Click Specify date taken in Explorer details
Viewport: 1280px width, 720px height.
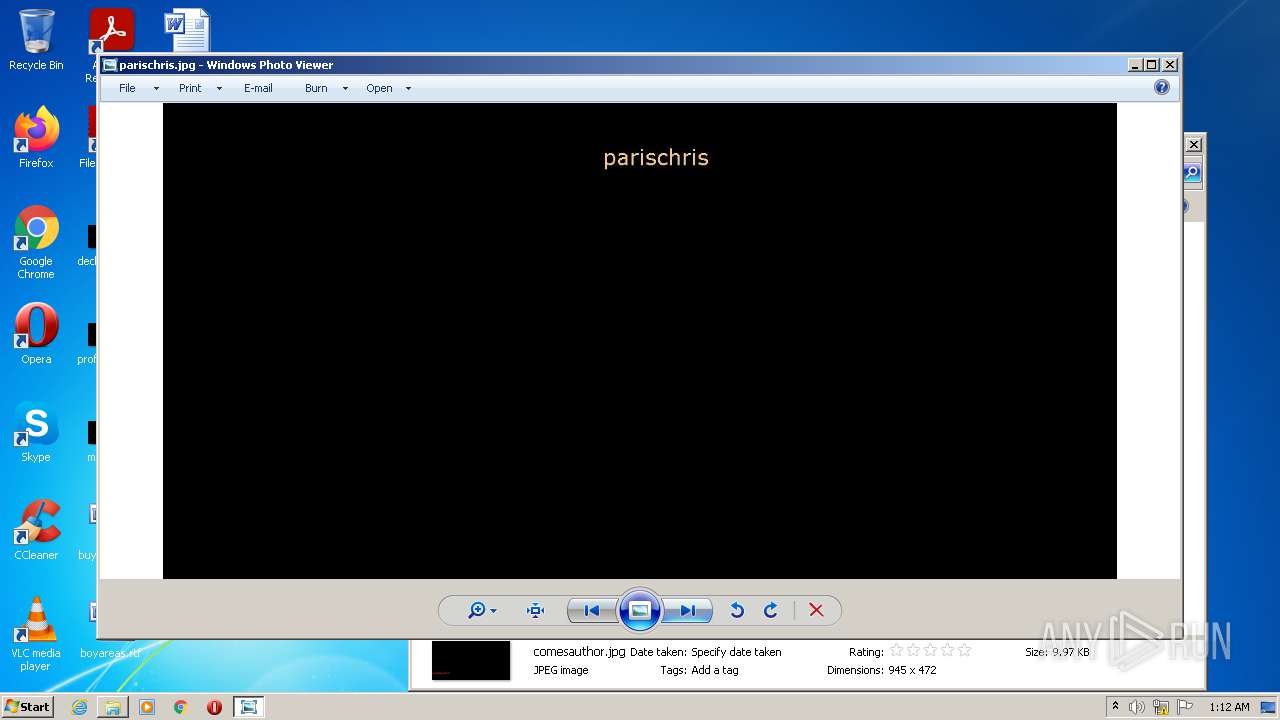pos(736,652)
